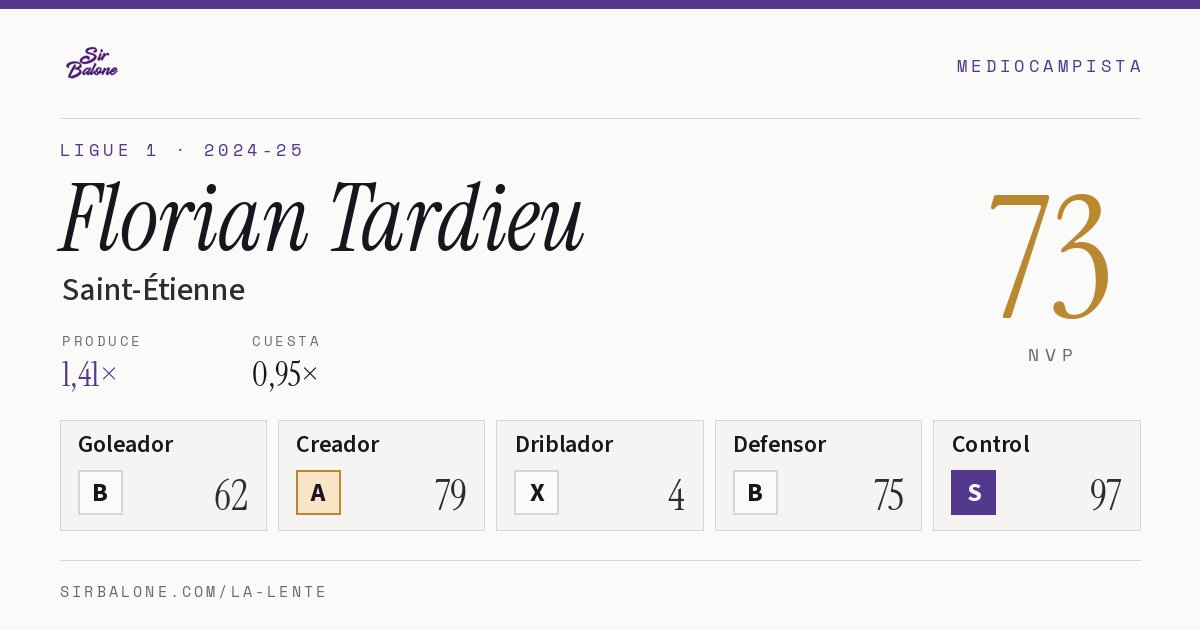Select the X grade badge under Driblador
Screen dimensions: 1200x630
[x=537, y=492]
